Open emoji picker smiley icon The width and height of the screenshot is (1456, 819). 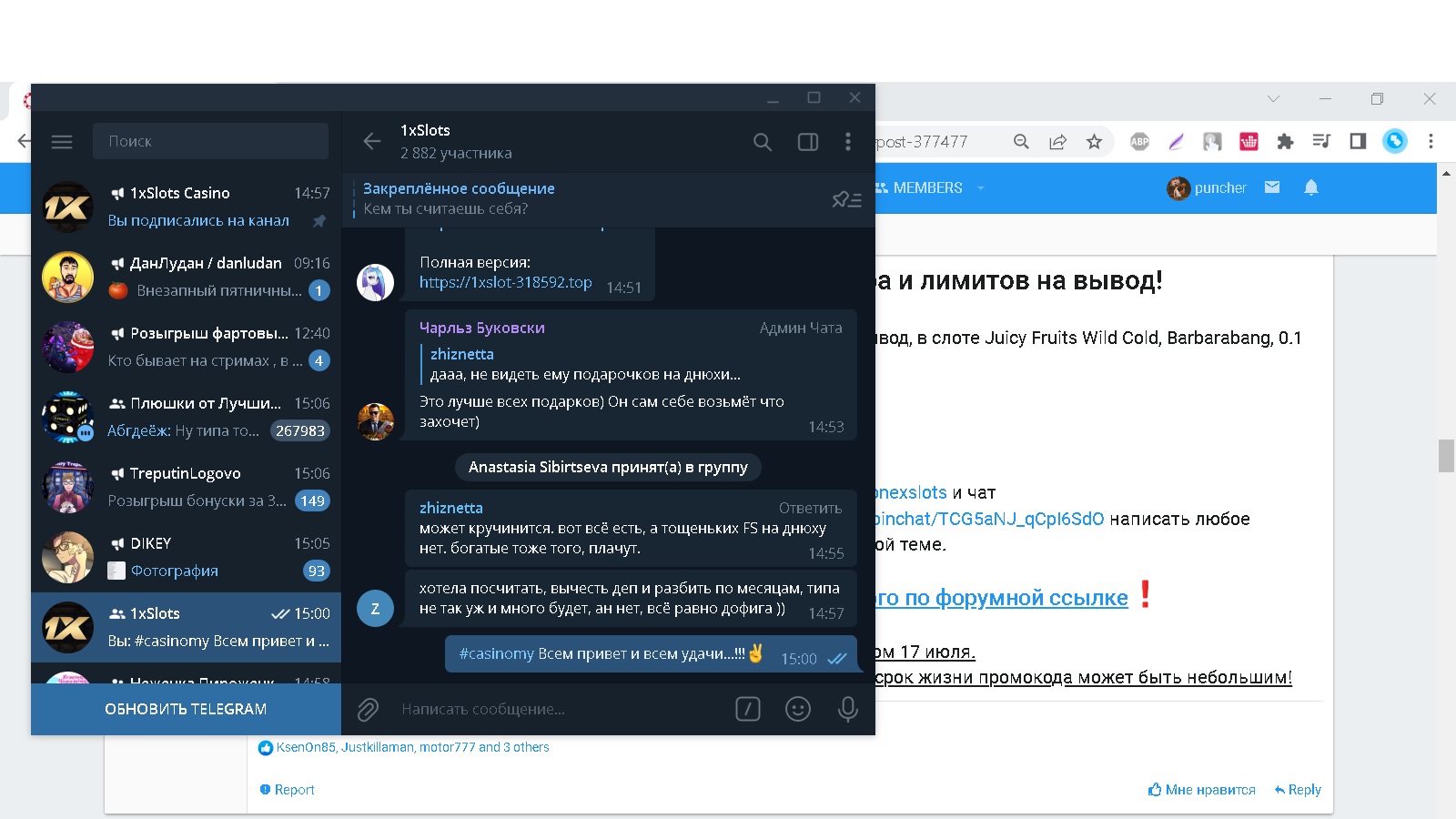tap(798, 709)
